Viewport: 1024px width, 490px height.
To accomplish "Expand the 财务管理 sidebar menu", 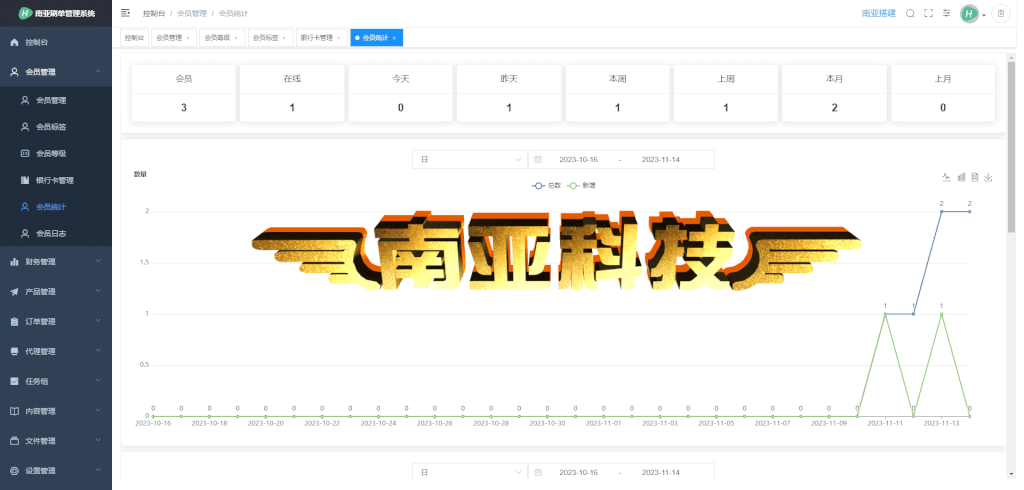I will [x=56, y=261].
